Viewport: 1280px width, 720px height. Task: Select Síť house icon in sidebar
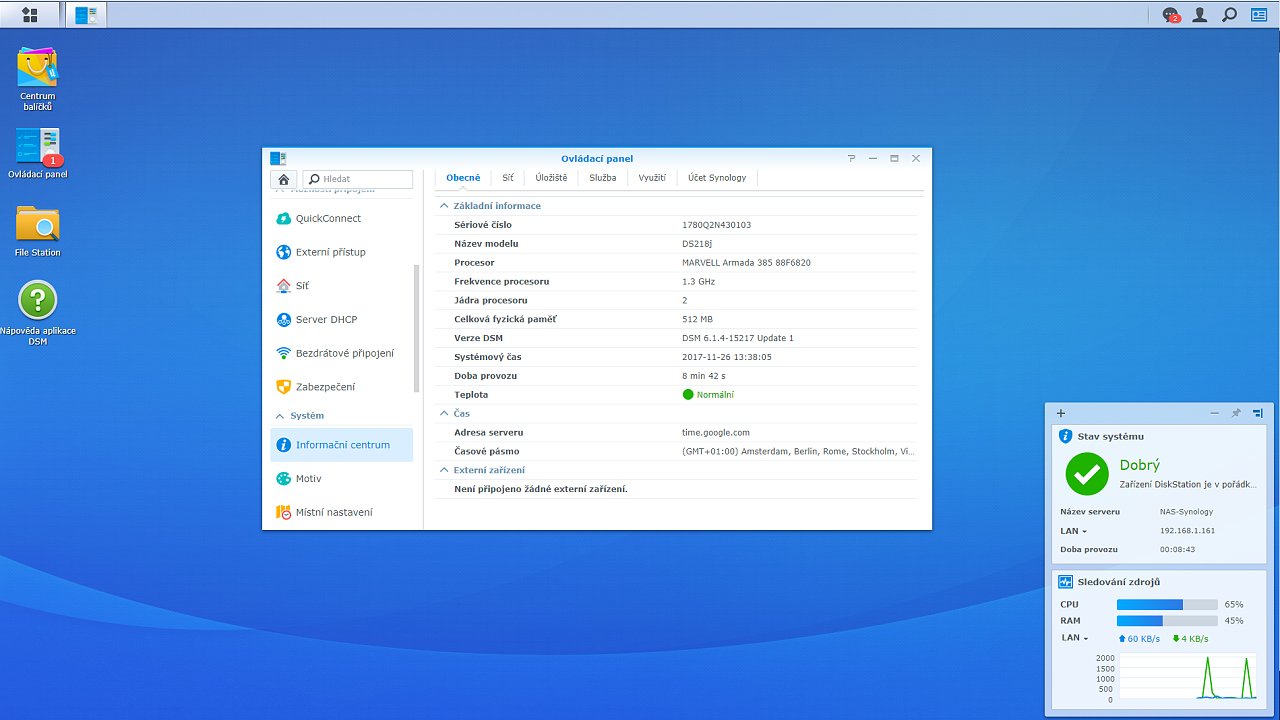pyautogui.click(x=284, y=286)
